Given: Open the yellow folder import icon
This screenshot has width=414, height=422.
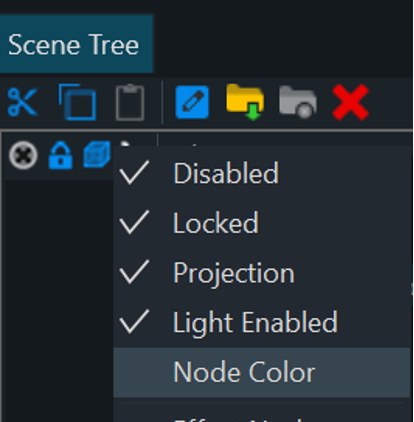Looking at the screenshot, I should click(245, 102).
